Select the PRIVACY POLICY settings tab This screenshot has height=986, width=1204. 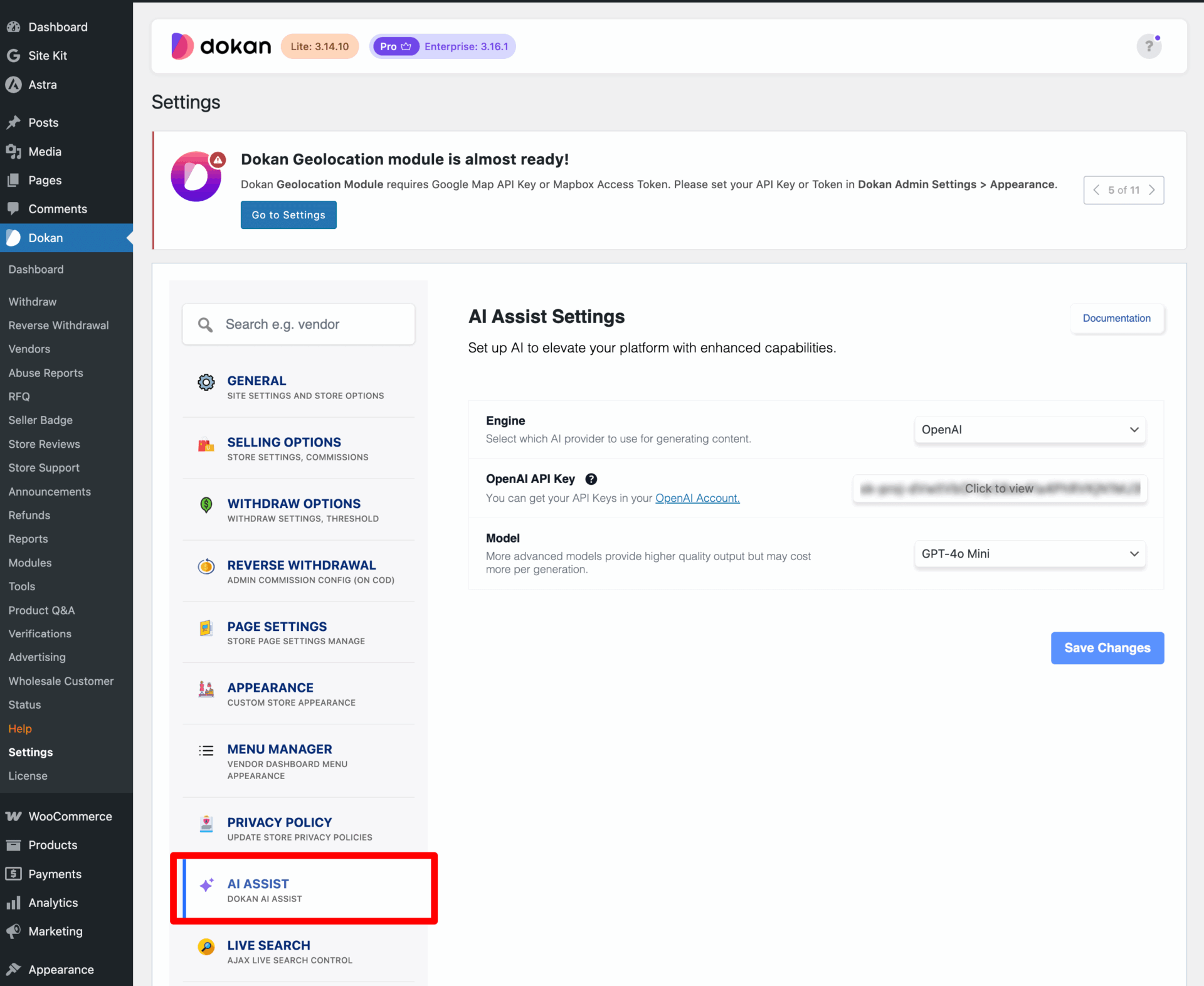click(298, 828)
